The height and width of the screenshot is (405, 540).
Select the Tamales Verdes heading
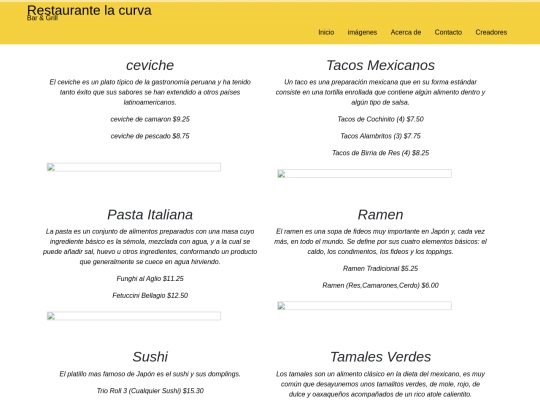click(380, 357)
